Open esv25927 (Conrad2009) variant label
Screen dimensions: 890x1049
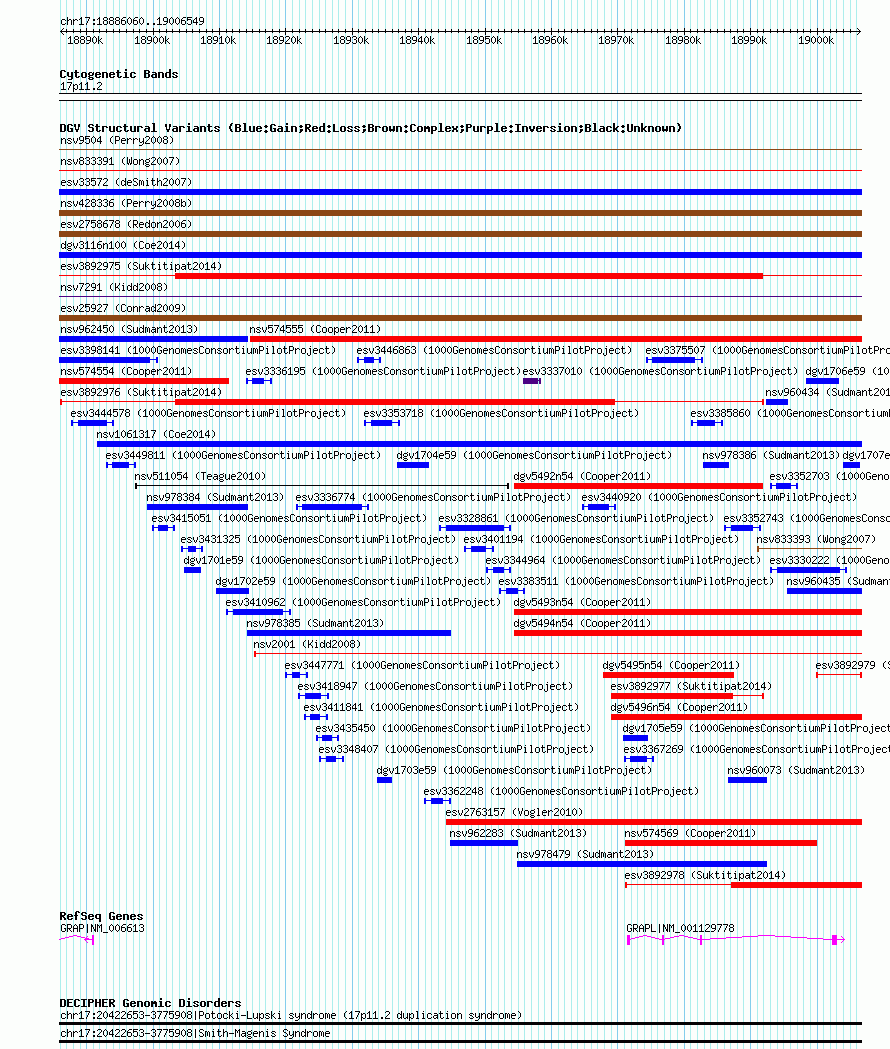123,308
